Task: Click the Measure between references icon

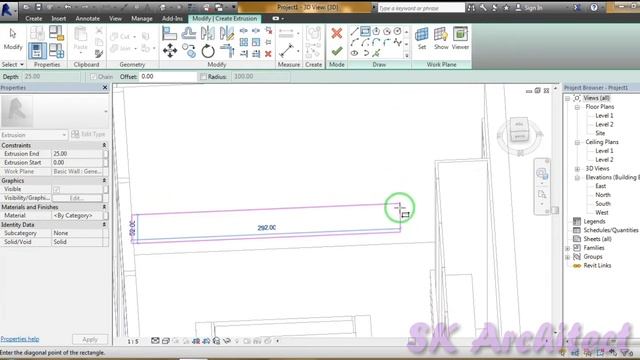Action: (x=287, y=51)
